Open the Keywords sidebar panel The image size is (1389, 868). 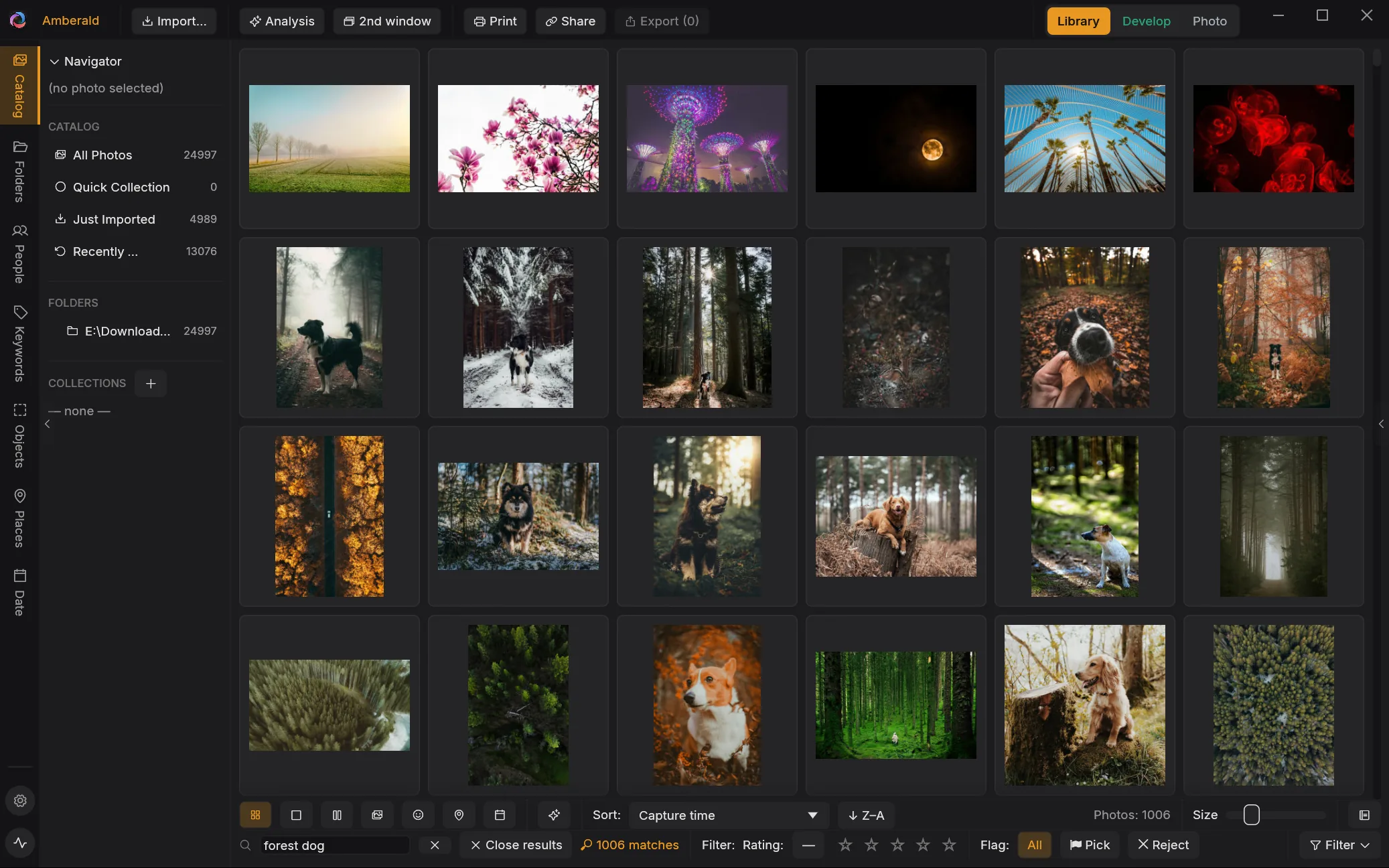click(20, 344)
